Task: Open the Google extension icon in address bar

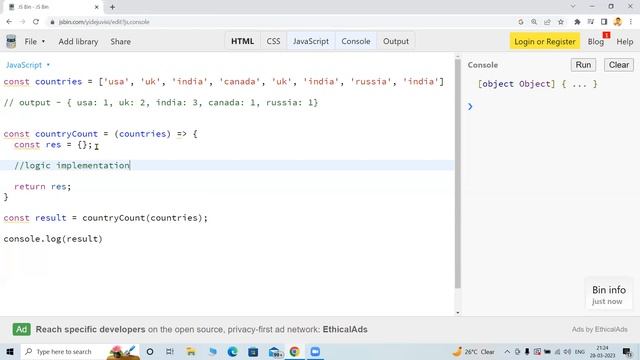Action: [521, 22]
